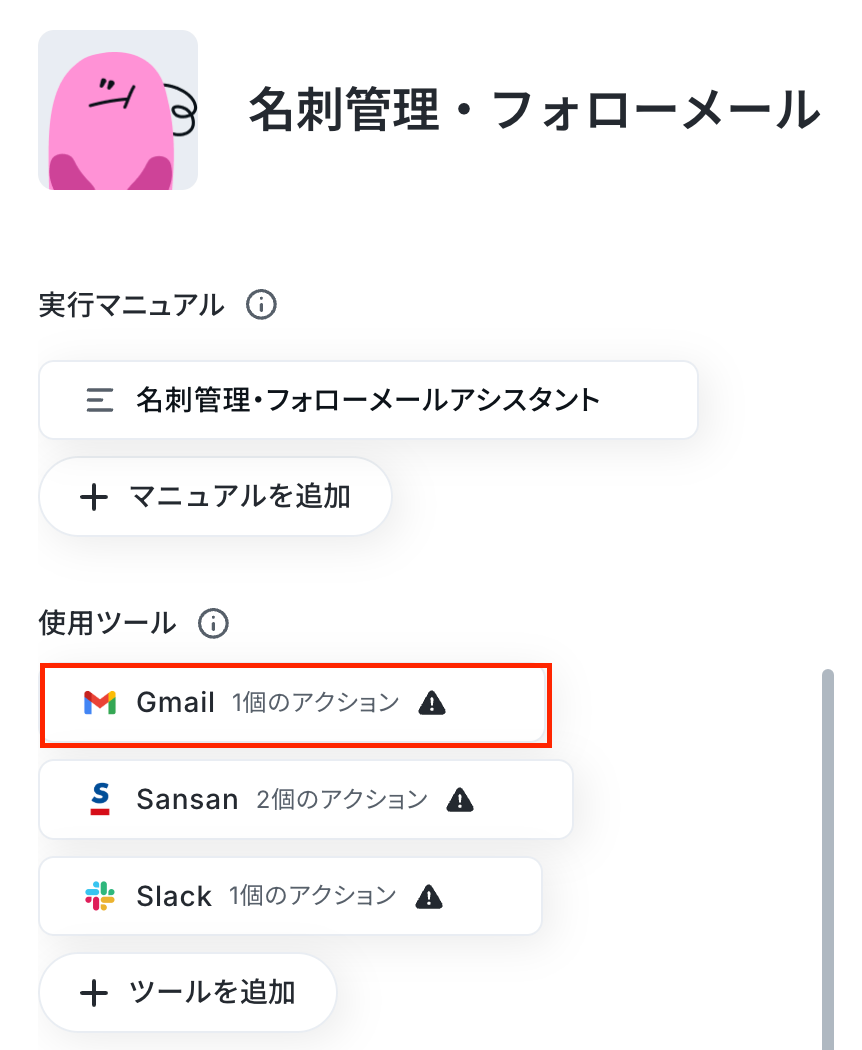Click the マニュアルを追加 button label
The height and width of the screenshot is (1050, 862).
click(x=240, y=497)
